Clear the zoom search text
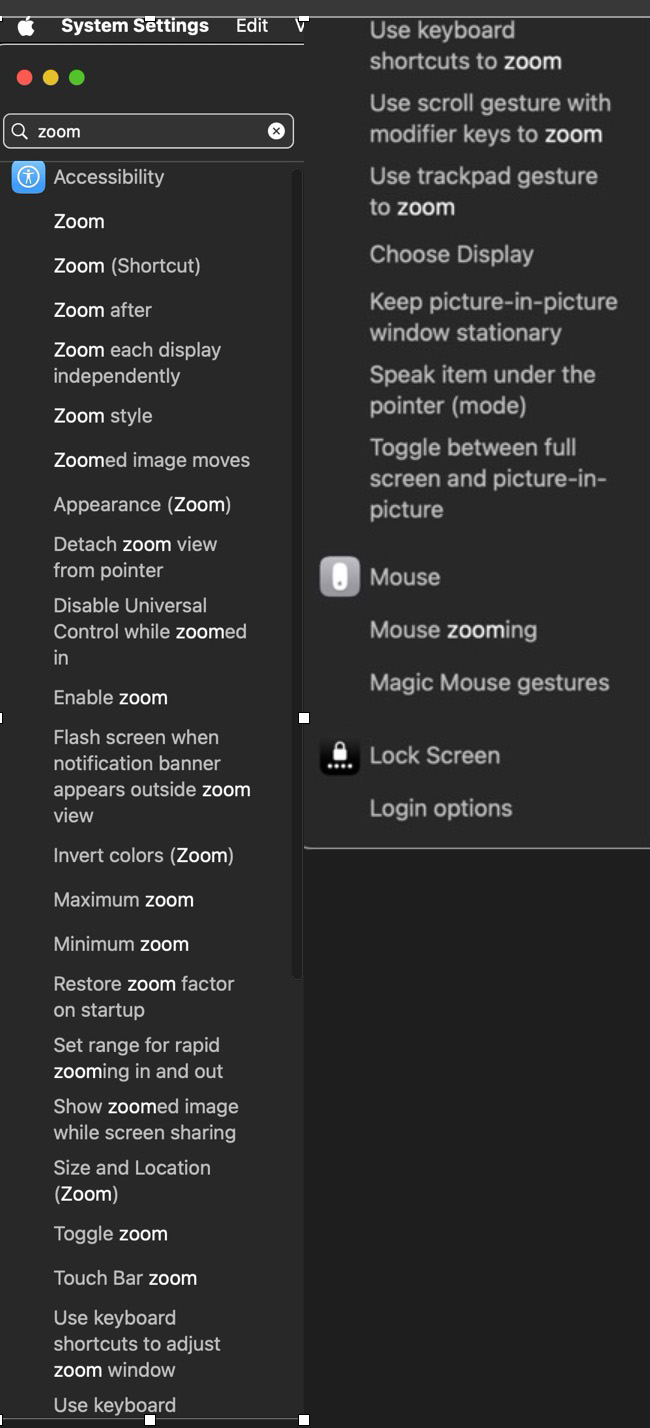 point(276,131)
